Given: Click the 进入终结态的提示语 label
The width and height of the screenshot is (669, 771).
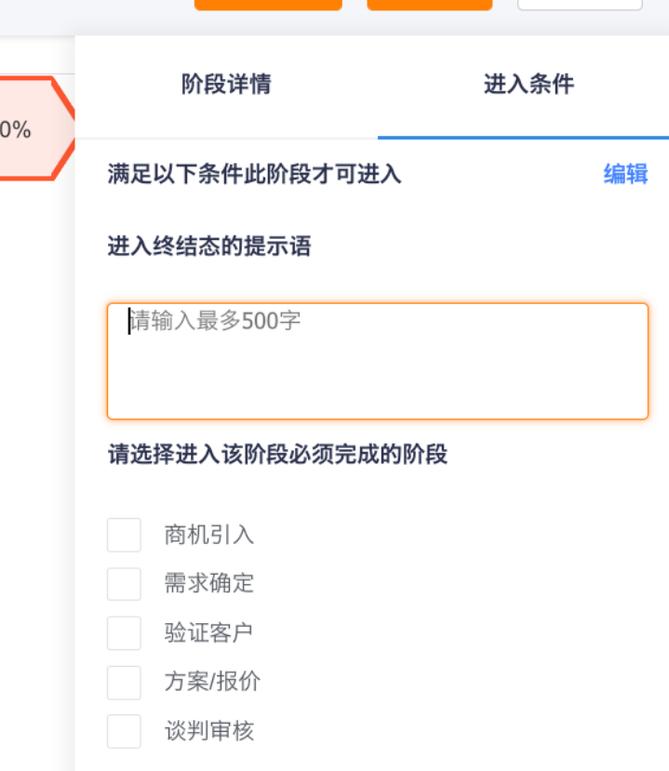Looking at the screenshot, I should coord(209,246).
